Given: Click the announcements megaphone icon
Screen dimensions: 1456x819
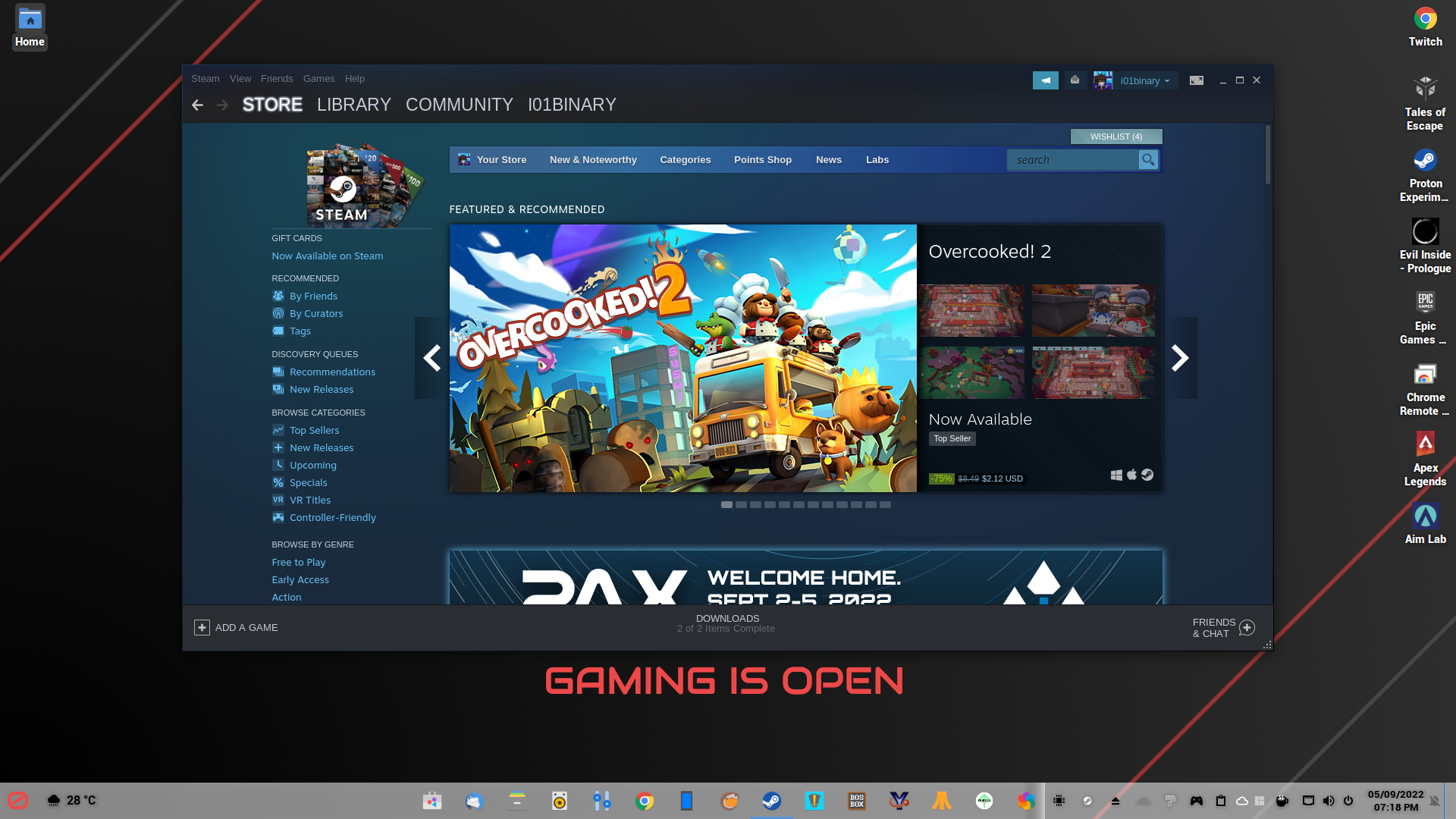Looking at the screenshot, I should [1045, 80].
